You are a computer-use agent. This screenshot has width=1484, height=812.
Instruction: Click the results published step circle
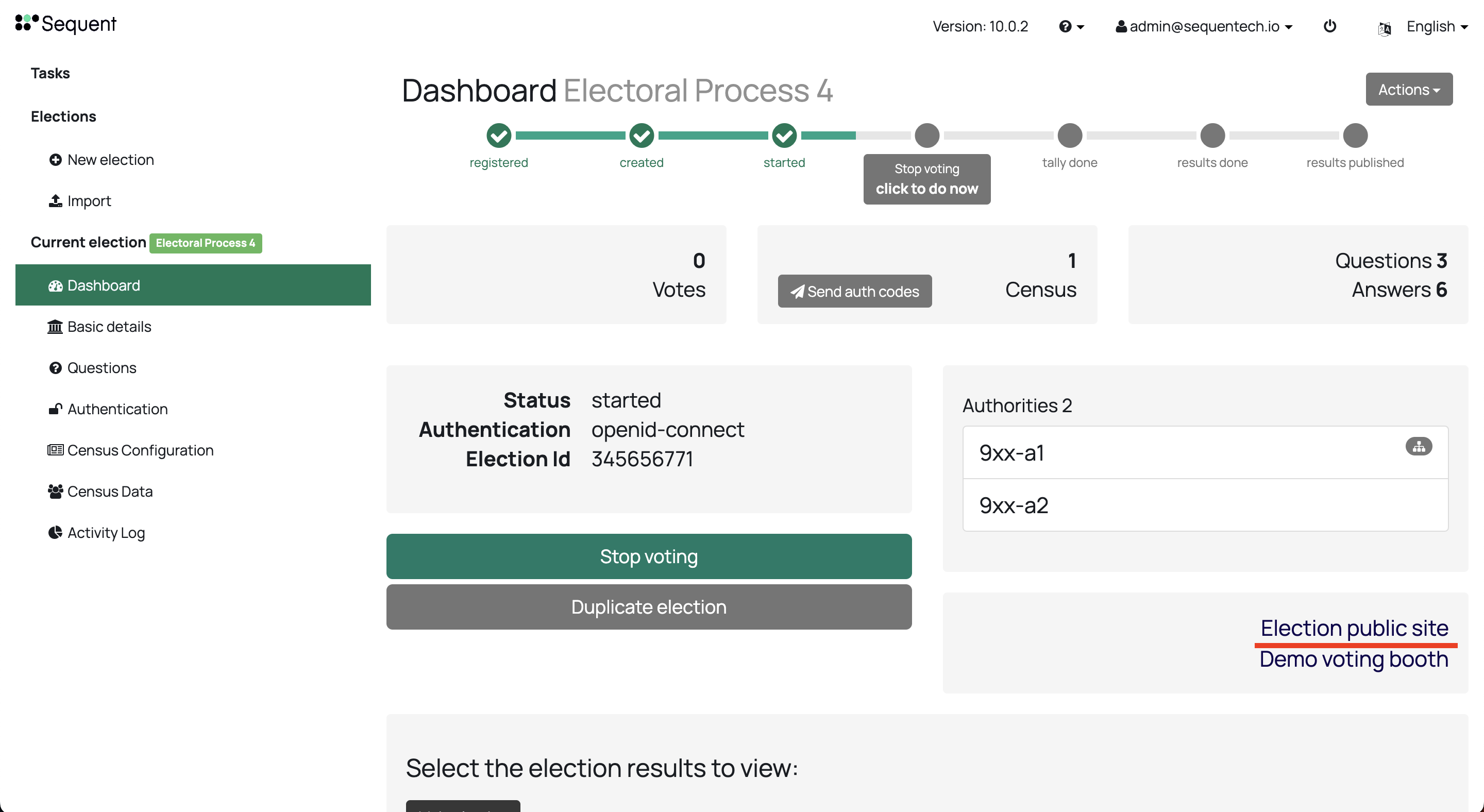1355,136
